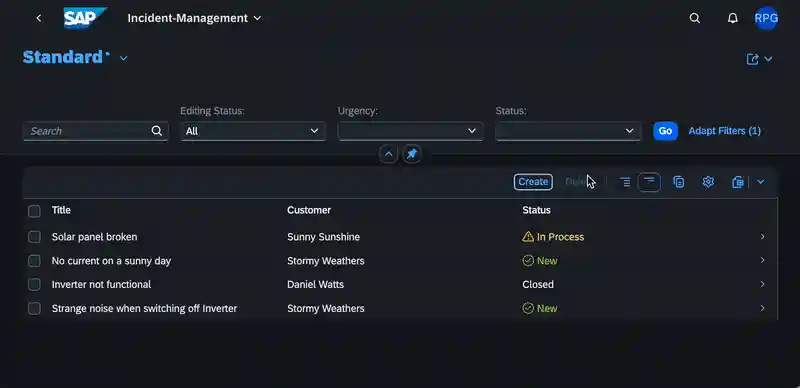Image resolution: width=800 pixels, height=388 pixels.
Task: Export table to spreadsheet
Action: pyautogui.click(x=738, y=182)
